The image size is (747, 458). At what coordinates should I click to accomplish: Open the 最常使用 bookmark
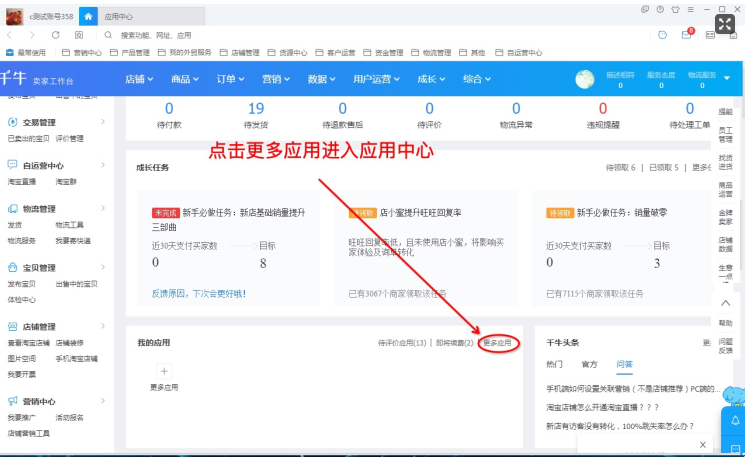(26, 53)
